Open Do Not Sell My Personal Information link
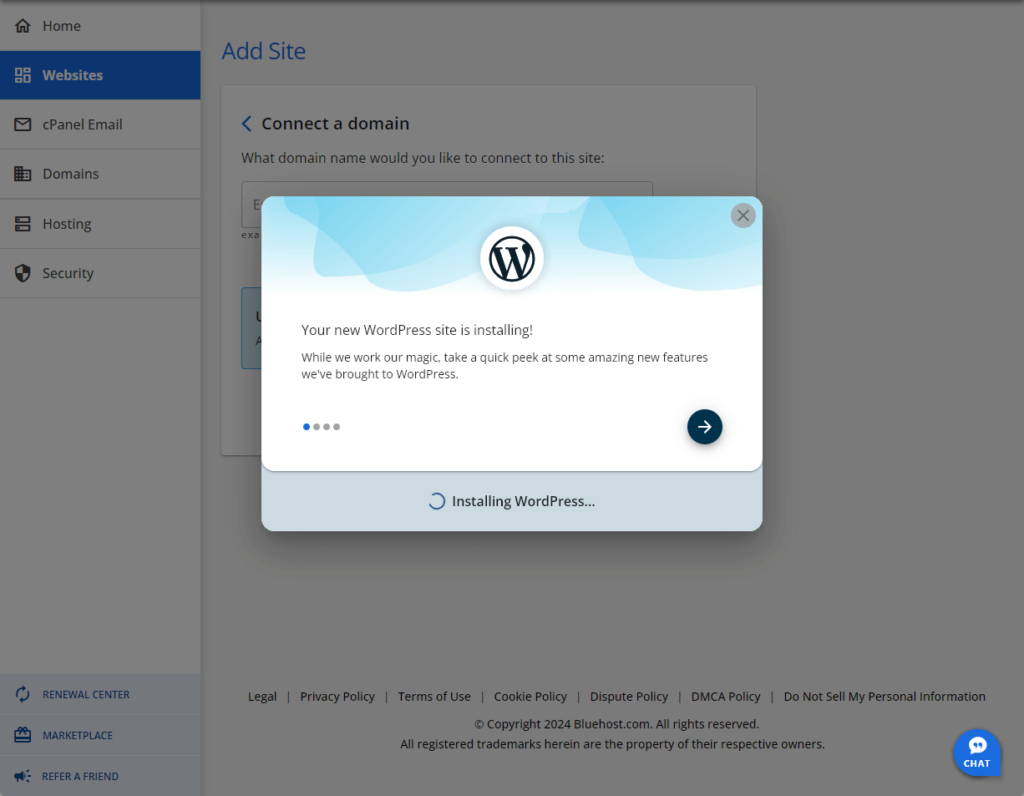 (x=884, y=696)
